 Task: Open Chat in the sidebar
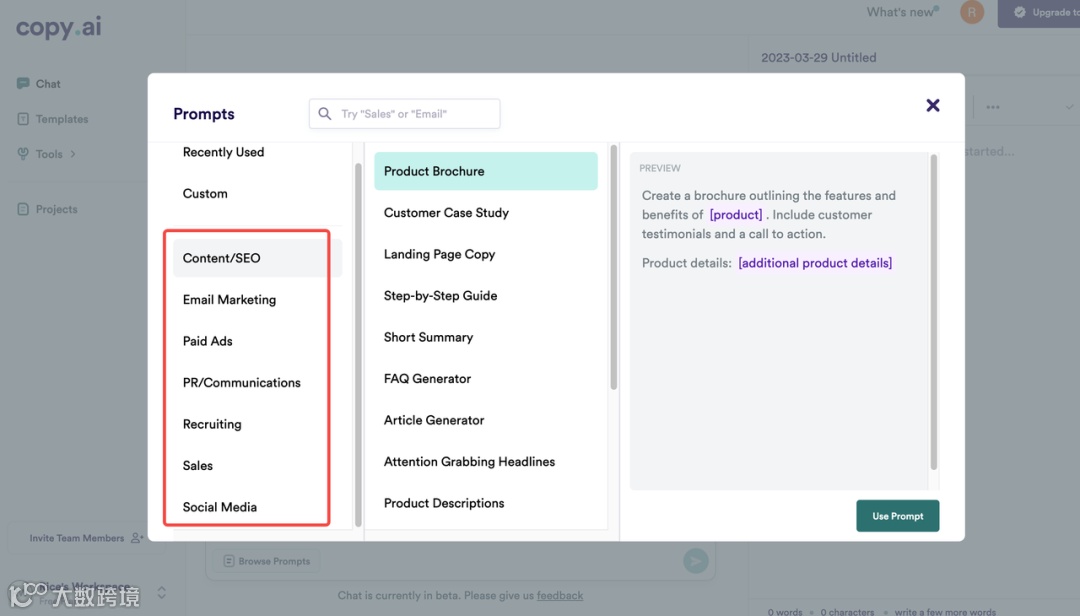pos(39,83)
